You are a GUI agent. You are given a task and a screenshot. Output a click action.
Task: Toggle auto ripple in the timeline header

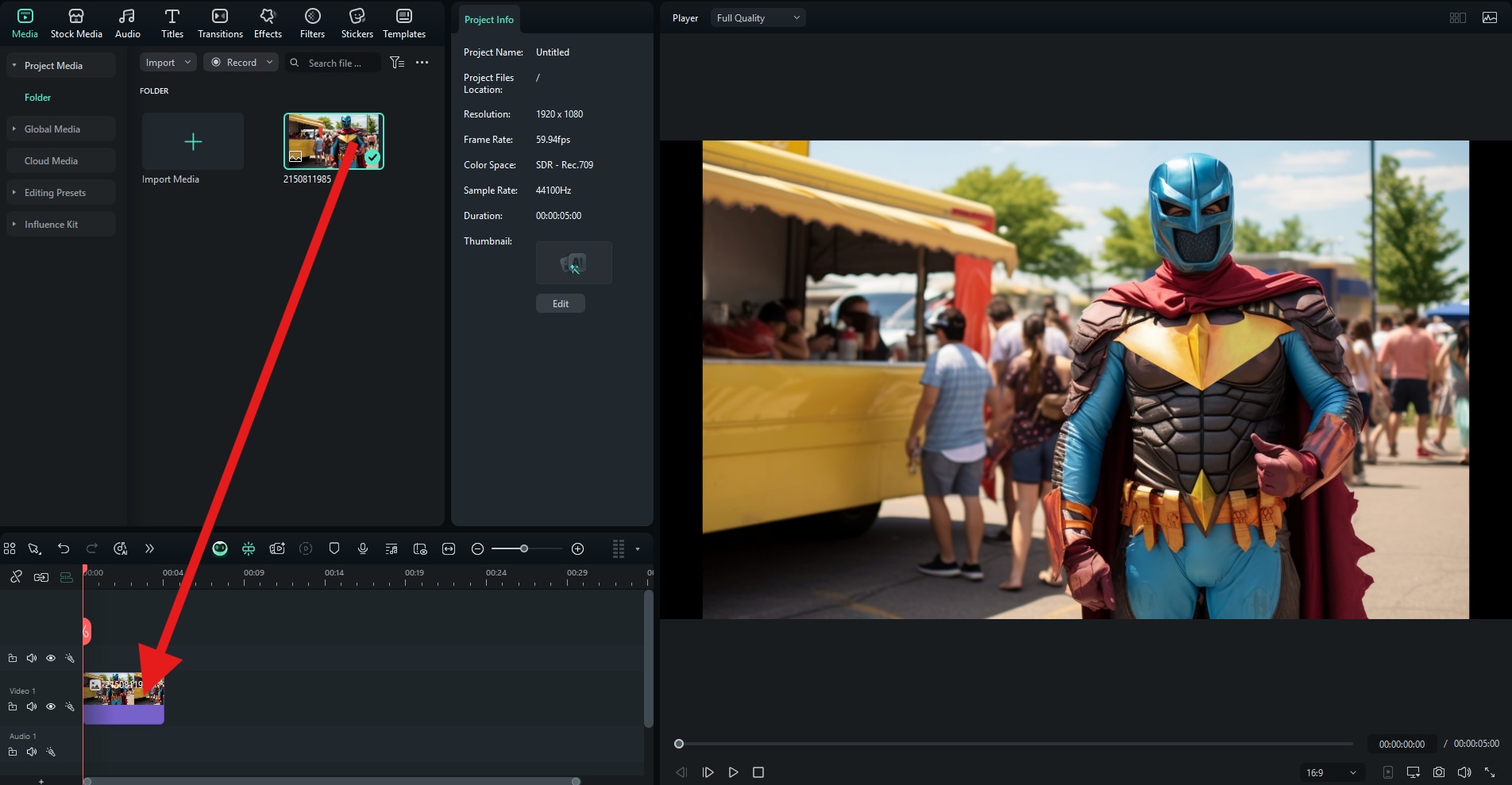coord(41,577)
